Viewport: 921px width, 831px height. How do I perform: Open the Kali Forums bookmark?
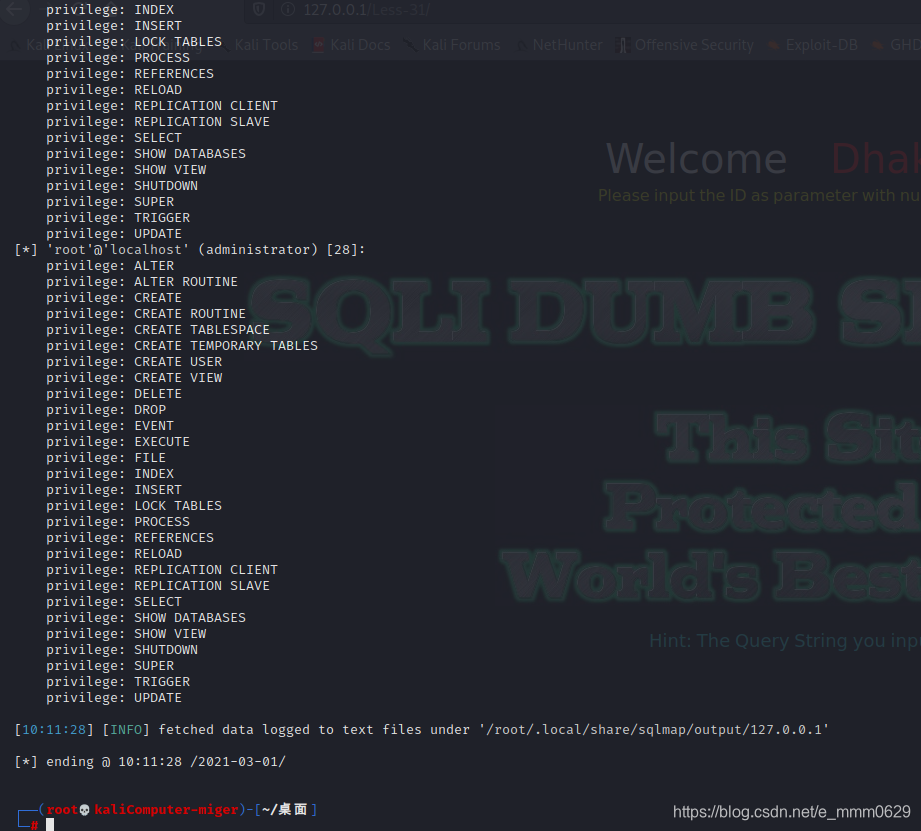(x=453, y=45)
